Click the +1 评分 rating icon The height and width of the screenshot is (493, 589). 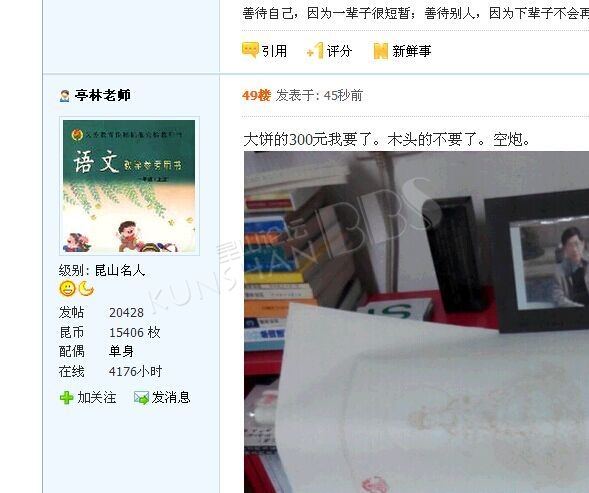(315, 50)
